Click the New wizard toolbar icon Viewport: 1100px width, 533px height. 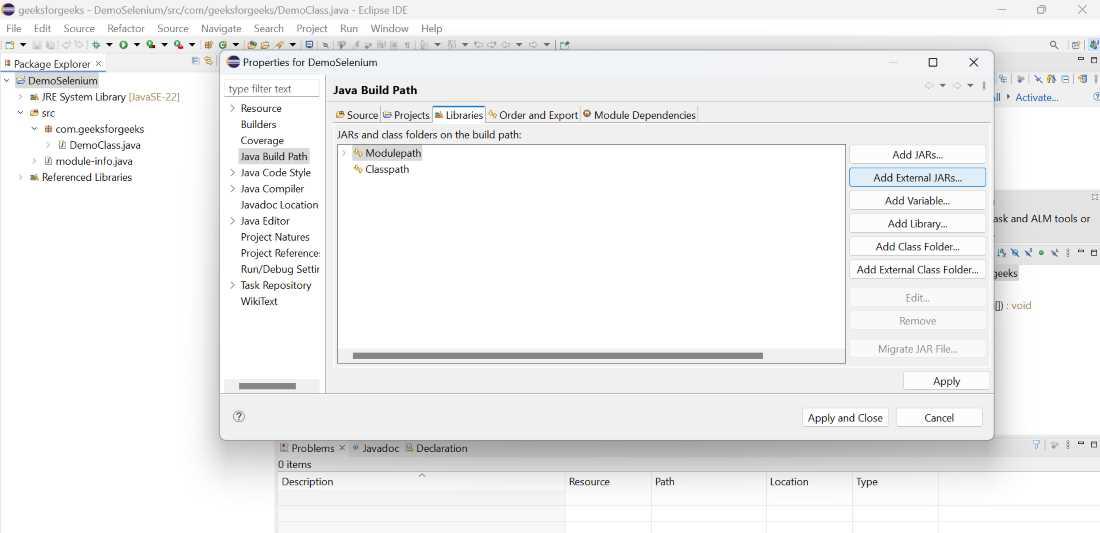[x=9, y=45]
